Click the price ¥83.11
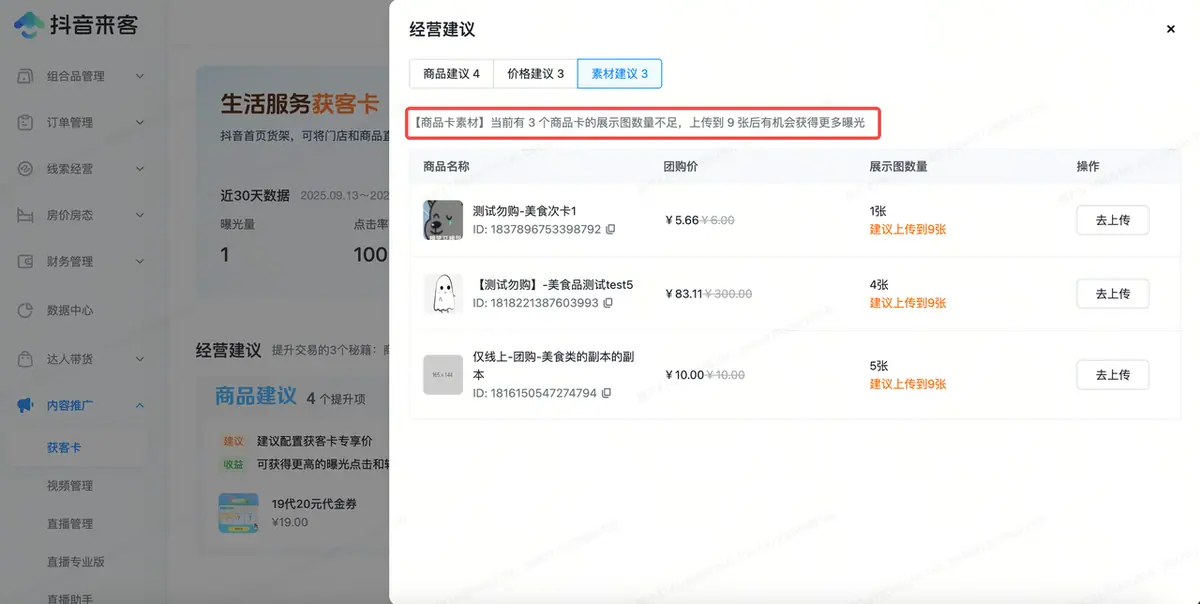 (x=685, y=294)
